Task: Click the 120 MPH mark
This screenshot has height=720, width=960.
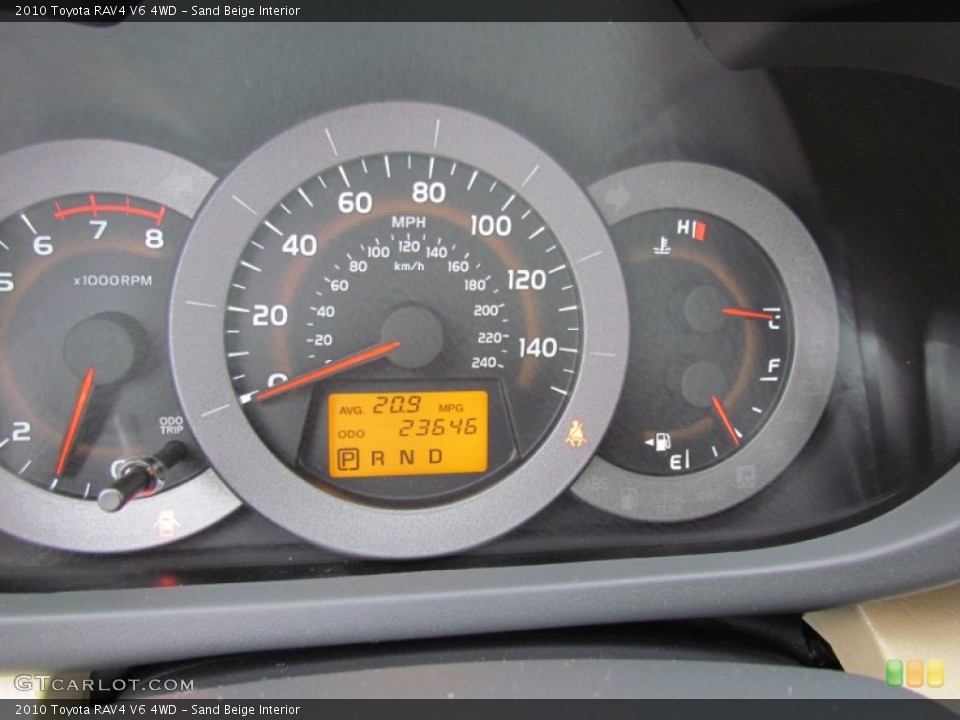Action: (x=527, y=280)
